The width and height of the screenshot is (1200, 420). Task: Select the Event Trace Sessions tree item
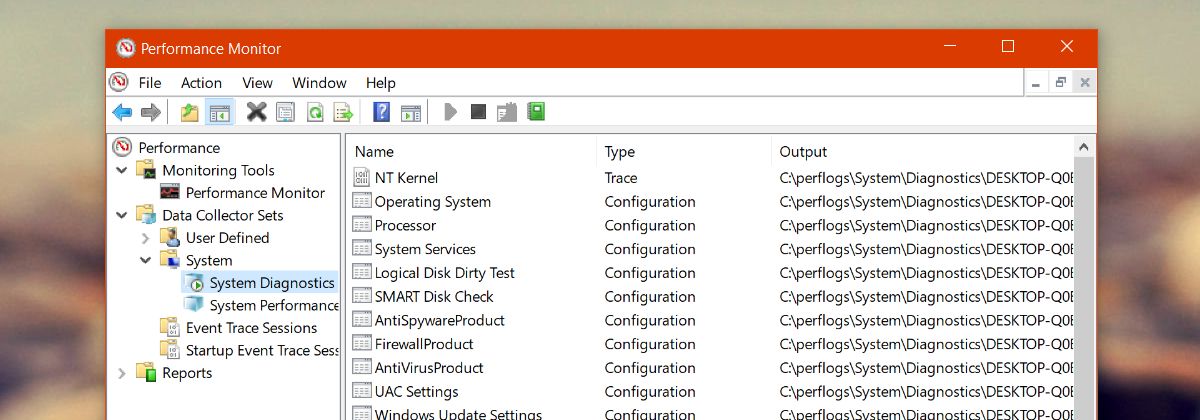pyautogui.click(x=251, y=328)
